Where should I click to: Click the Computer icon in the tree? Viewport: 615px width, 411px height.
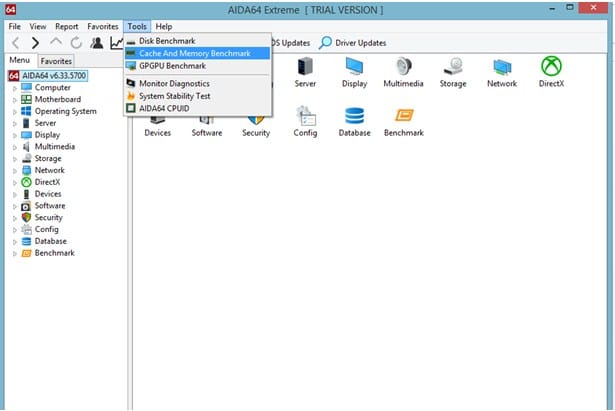click(x=26, y=87)
